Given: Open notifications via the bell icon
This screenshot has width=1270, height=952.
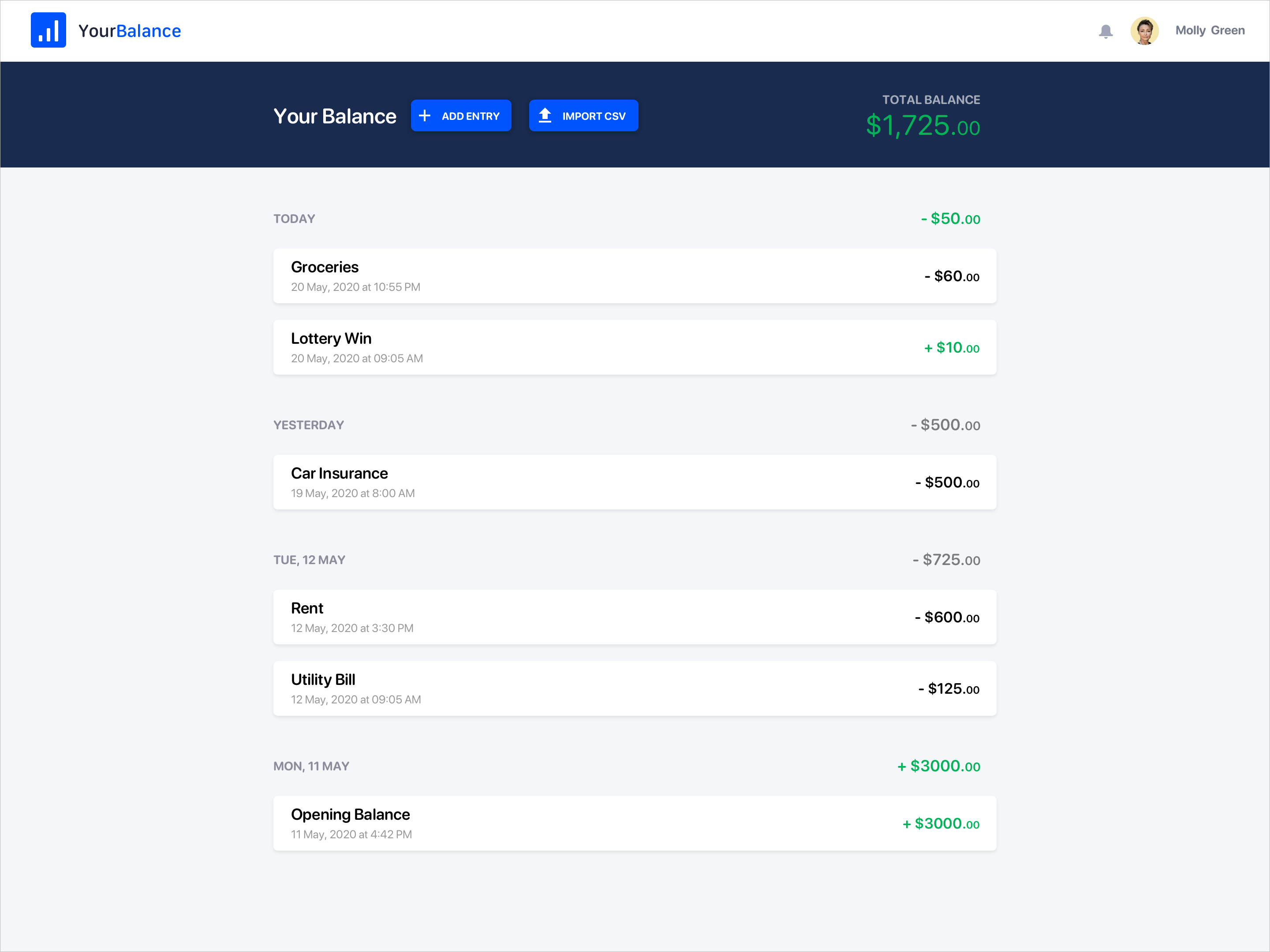Looking at the screenshot, I should click(1105, 31).
